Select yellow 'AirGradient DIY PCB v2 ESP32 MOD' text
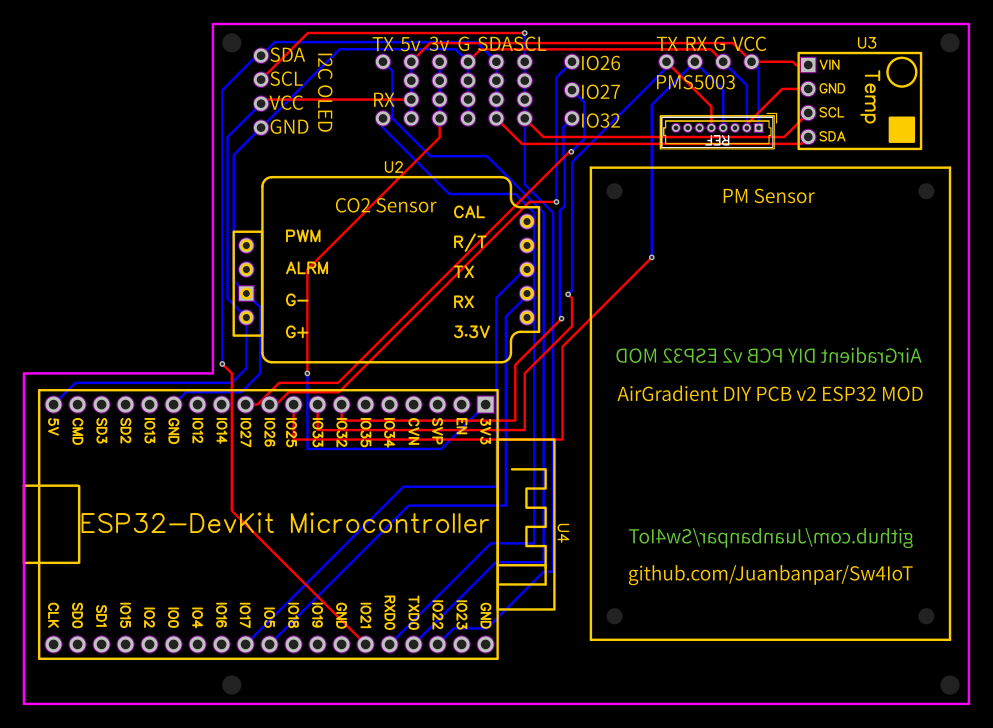This screenshot has height=728, width=993. point(770,394)
